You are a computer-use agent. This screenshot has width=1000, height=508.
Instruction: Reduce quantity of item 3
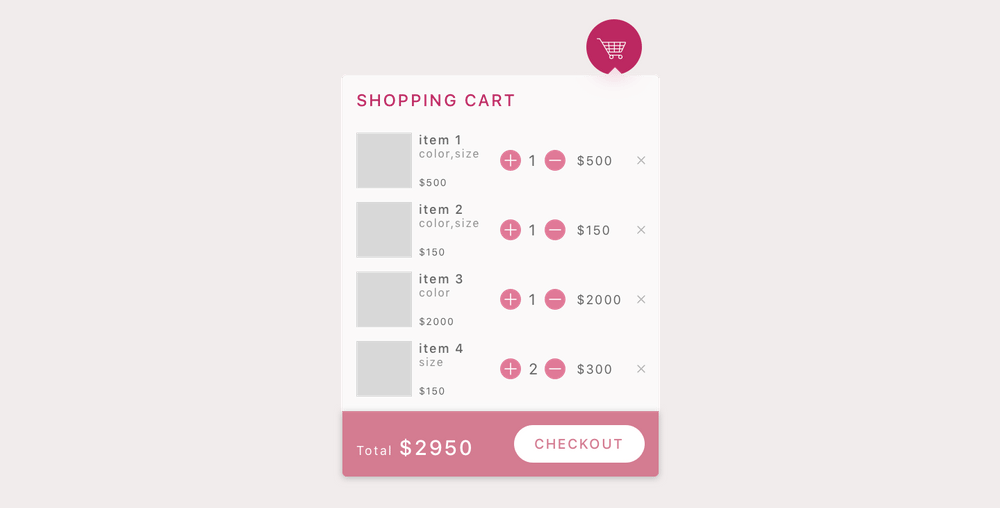555,300
